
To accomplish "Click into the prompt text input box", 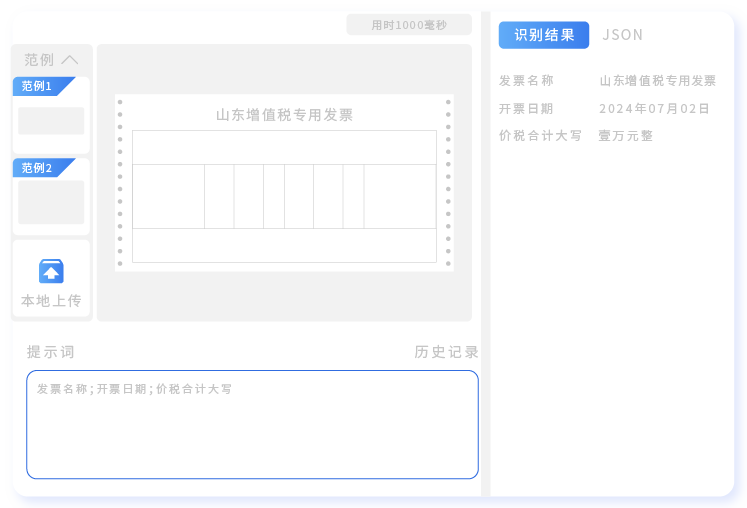I will [252, 430].
